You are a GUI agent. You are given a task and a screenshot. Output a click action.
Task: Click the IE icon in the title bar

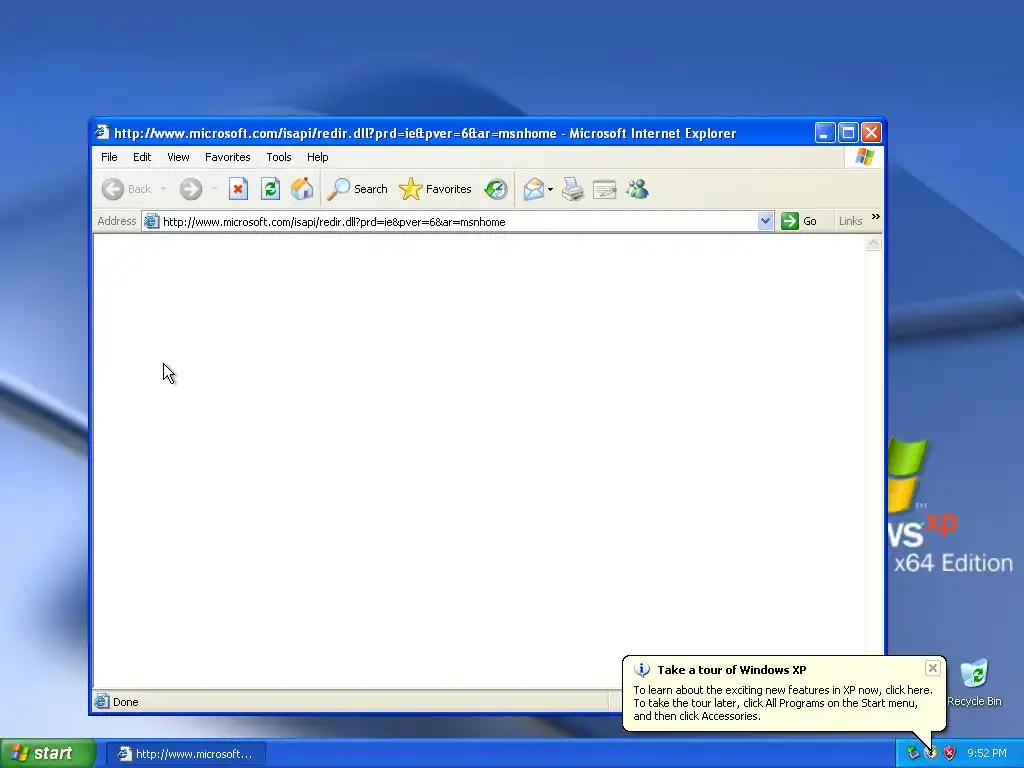click(102, 133)
